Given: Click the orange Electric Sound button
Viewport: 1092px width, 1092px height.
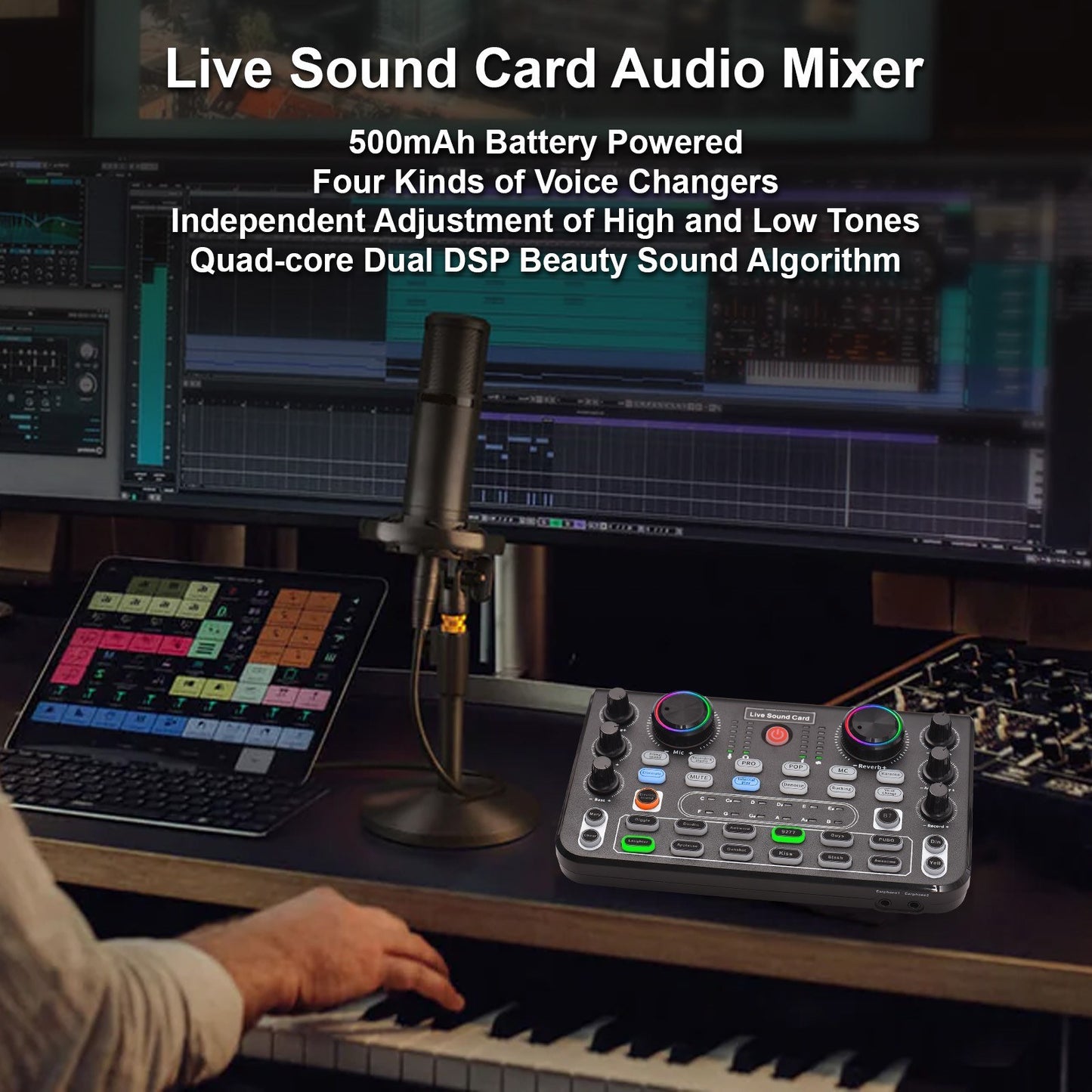Looking at the screenshot, I should [x=647, y=799].
